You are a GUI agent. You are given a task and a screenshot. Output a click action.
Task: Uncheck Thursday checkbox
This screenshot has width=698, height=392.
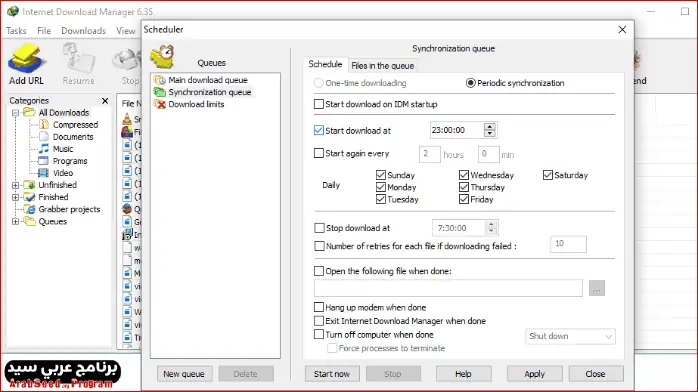(x=464, y=187)
